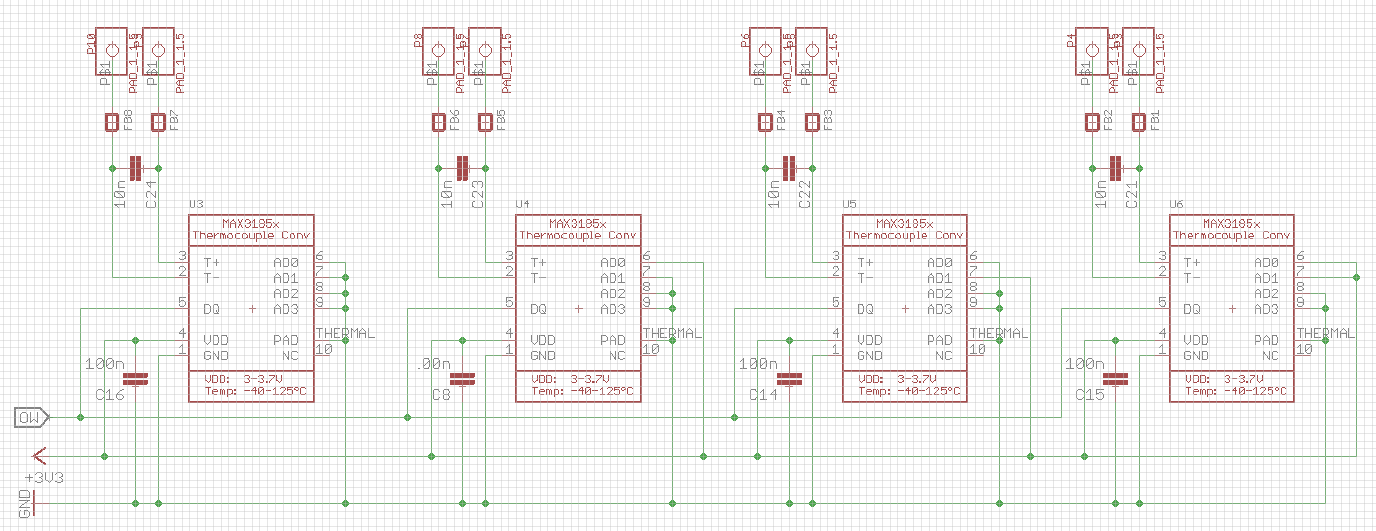
Task: Select the P6 pad connector
Action: (x=765, y=51)
